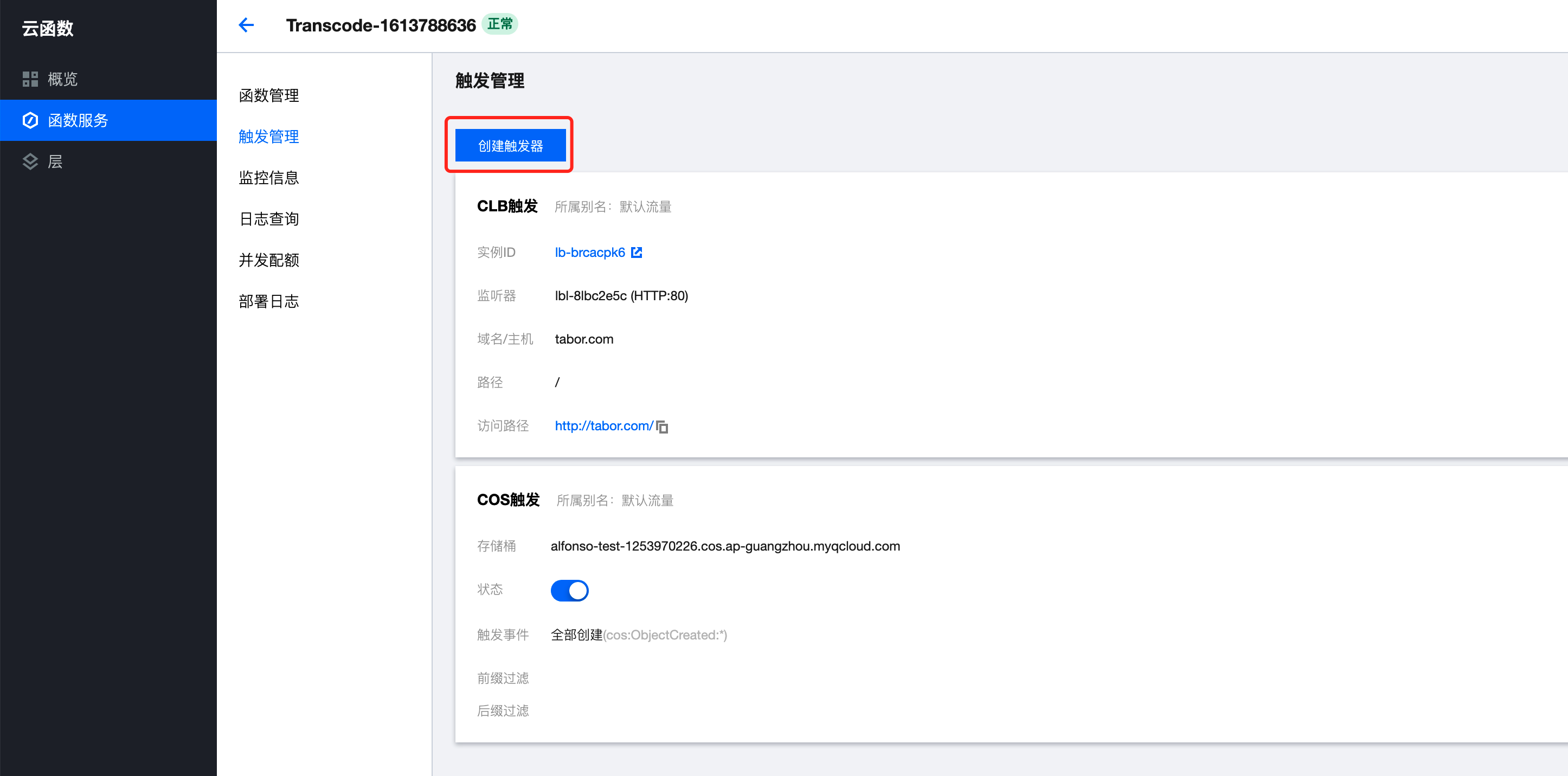
Task: Click listener value lbl-8lbc2e5c (HTTP:80)
Action: (621, 296)
